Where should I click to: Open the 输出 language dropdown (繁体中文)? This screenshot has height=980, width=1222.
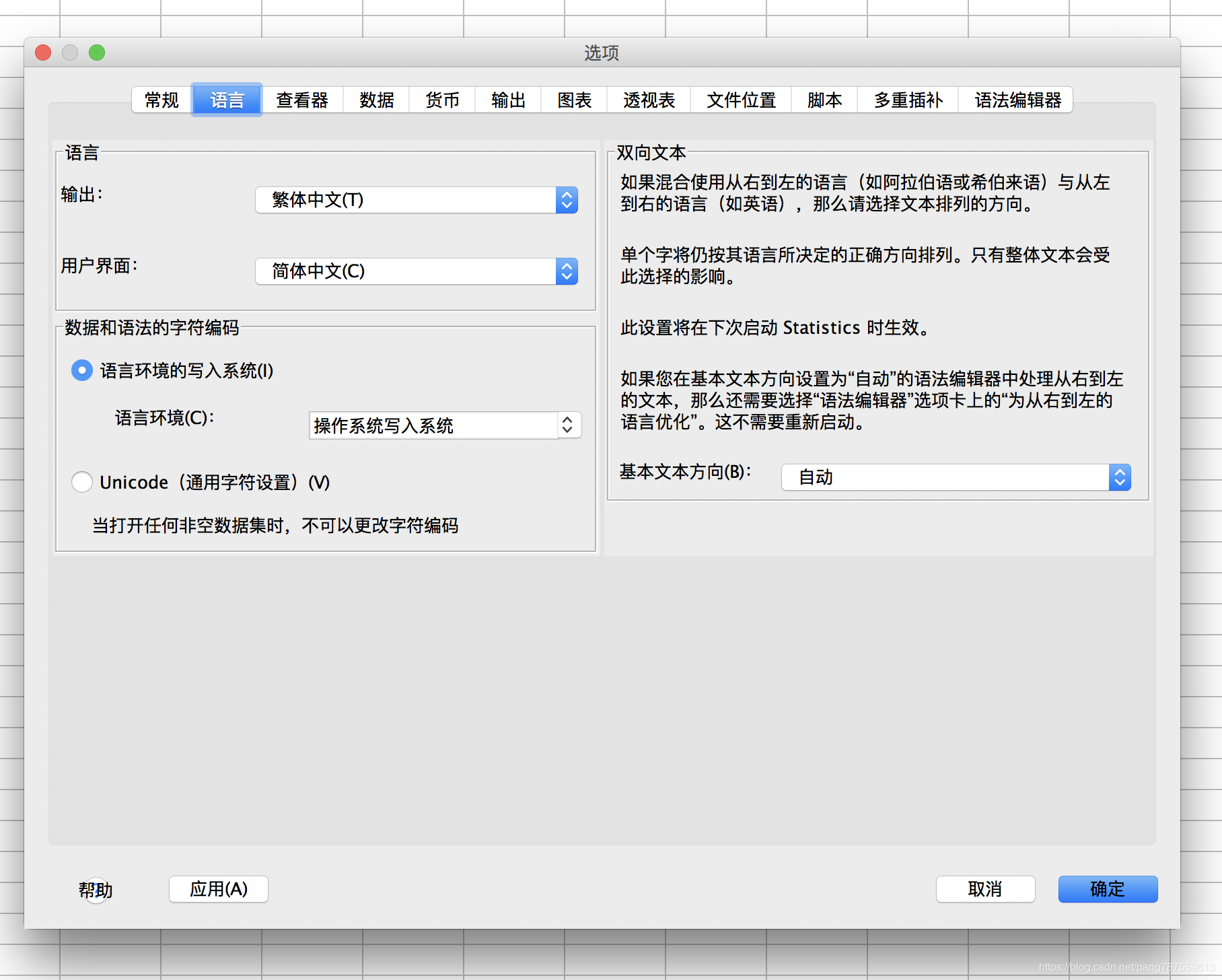417,200
